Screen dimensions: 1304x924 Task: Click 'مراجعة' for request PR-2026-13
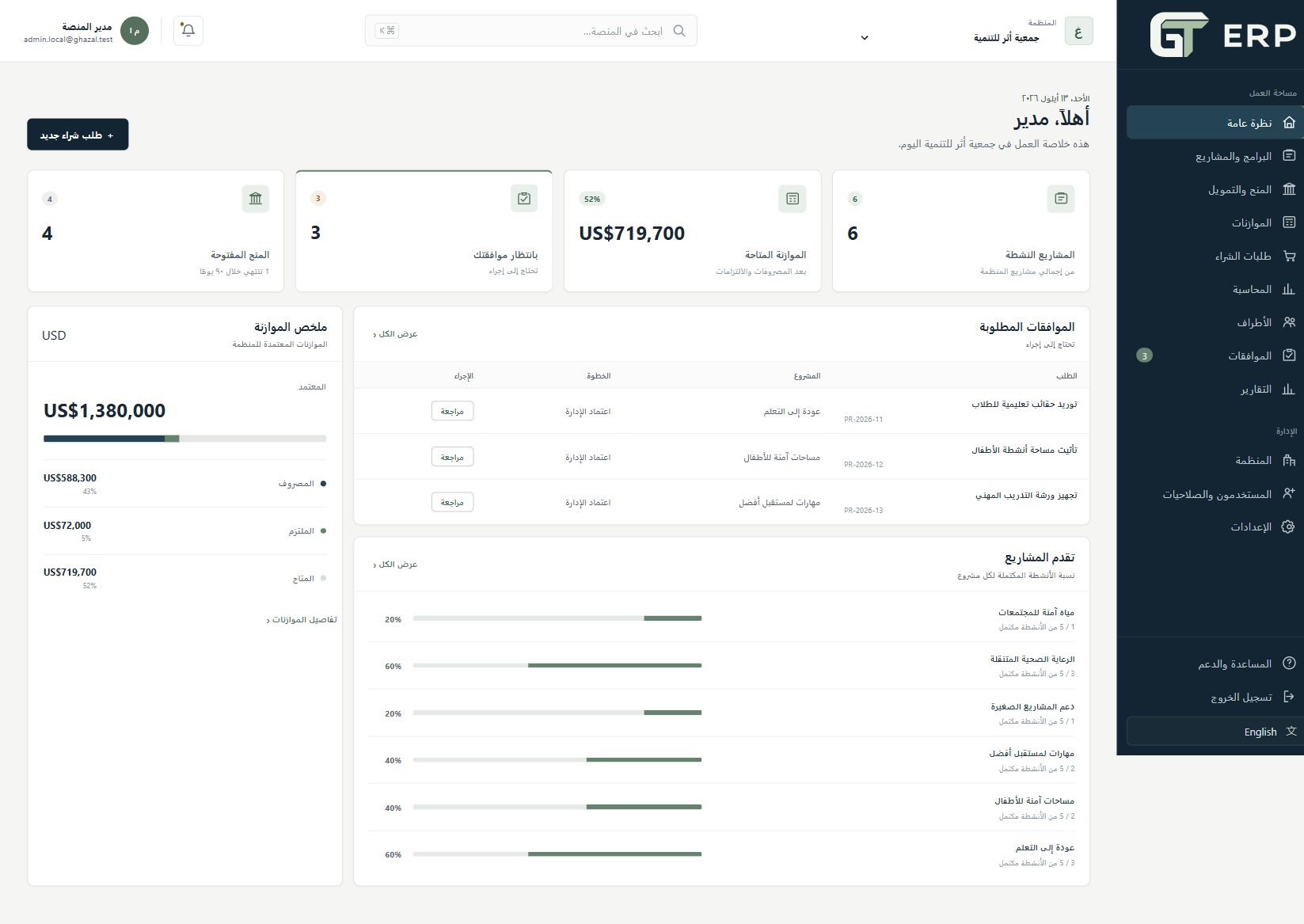[x=452, y=502]
